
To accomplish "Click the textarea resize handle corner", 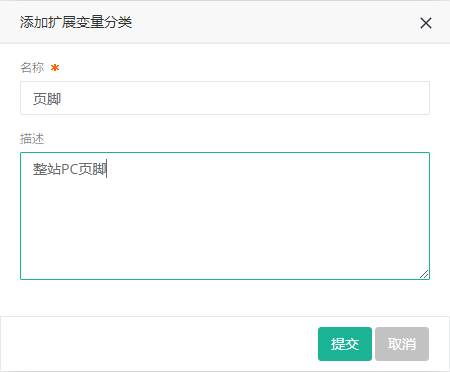I will [x=424, y=274].
